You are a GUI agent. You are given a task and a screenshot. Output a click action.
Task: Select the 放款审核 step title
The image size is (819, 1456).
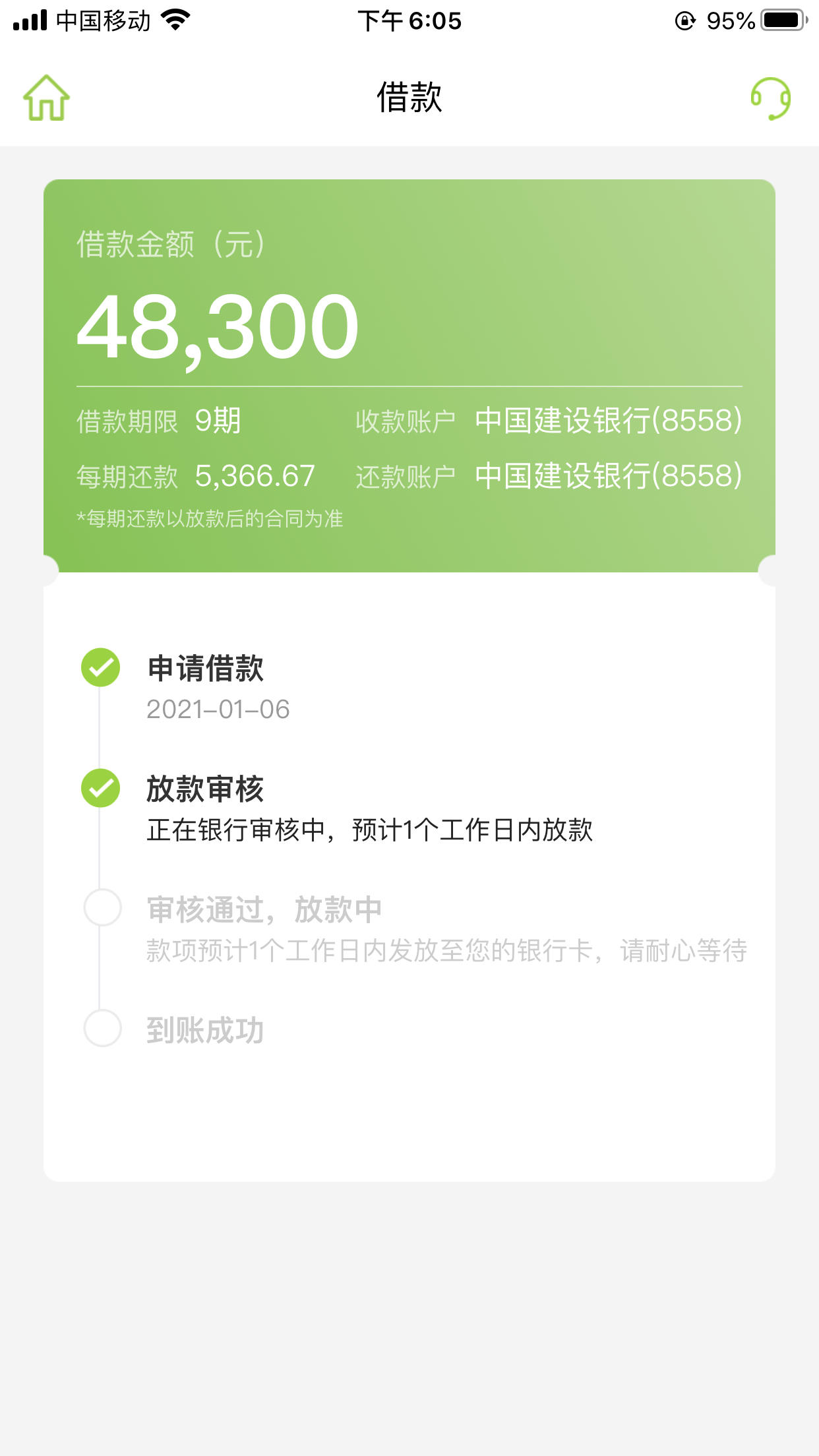click(205, 789)
